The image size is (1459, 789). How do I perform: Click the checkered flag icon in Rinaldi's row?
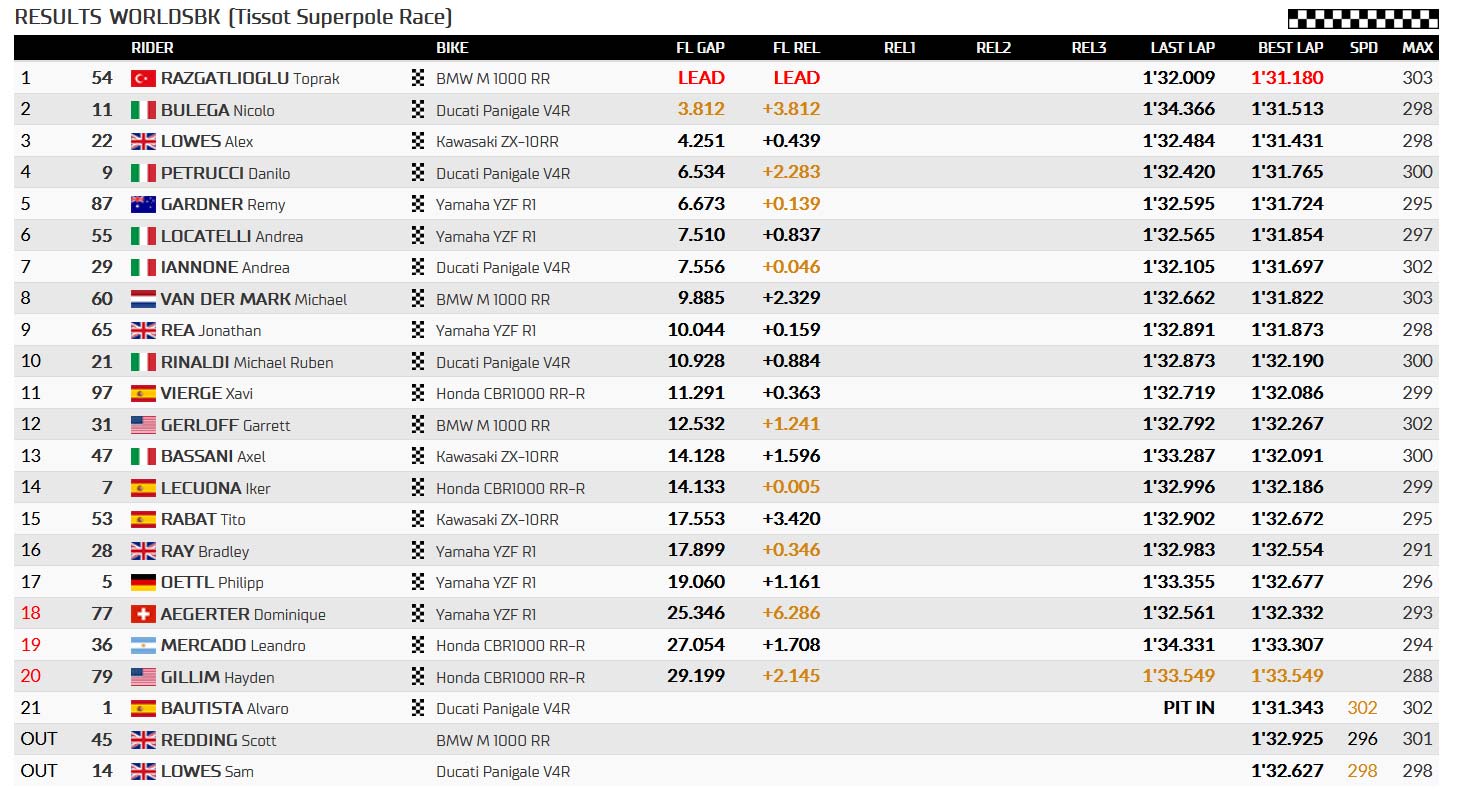(x=418, y=362)
